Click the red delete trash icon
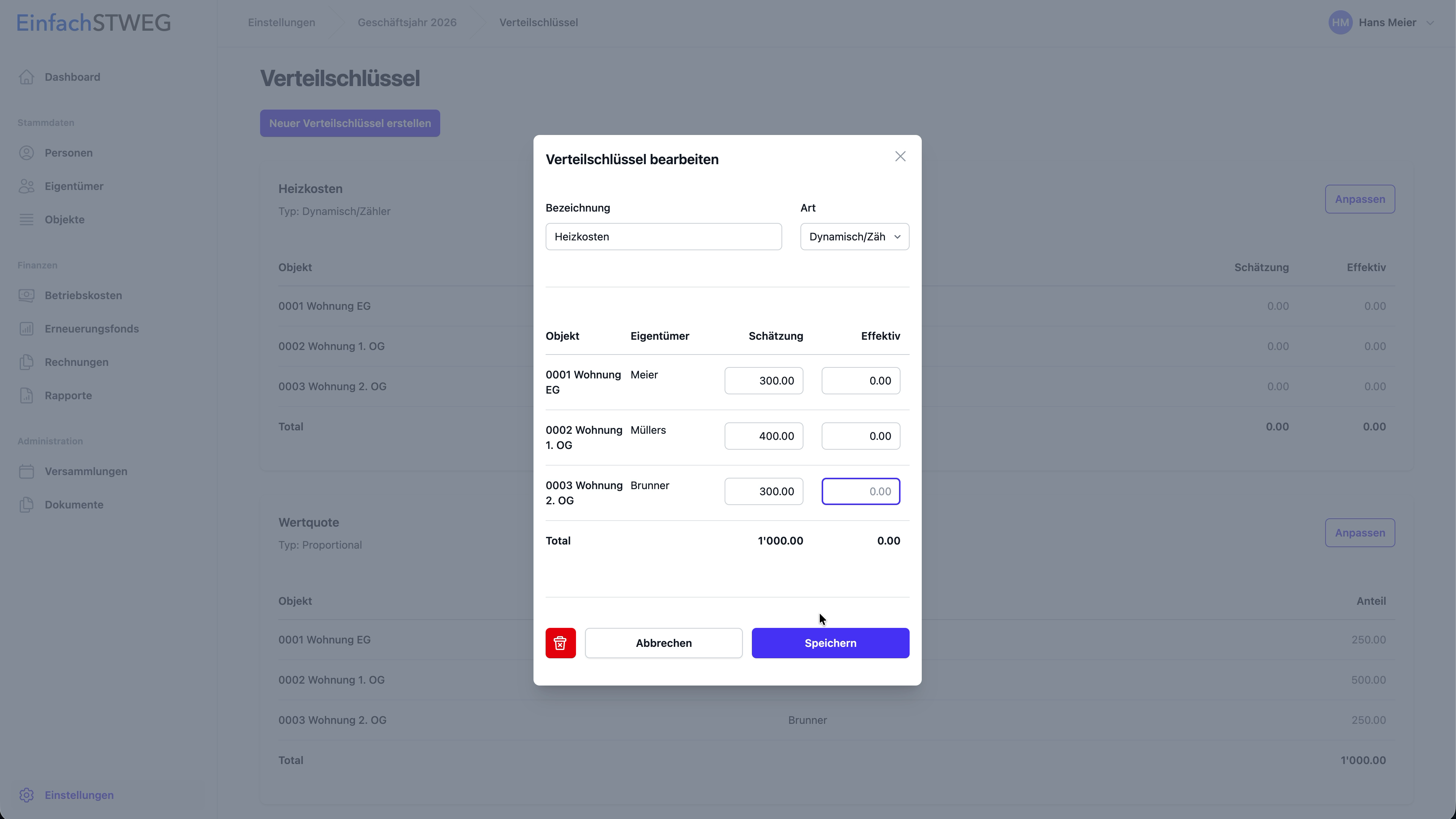Image resolution: width=1456 pixels, height=819 pixels. (x=560, y=643)
